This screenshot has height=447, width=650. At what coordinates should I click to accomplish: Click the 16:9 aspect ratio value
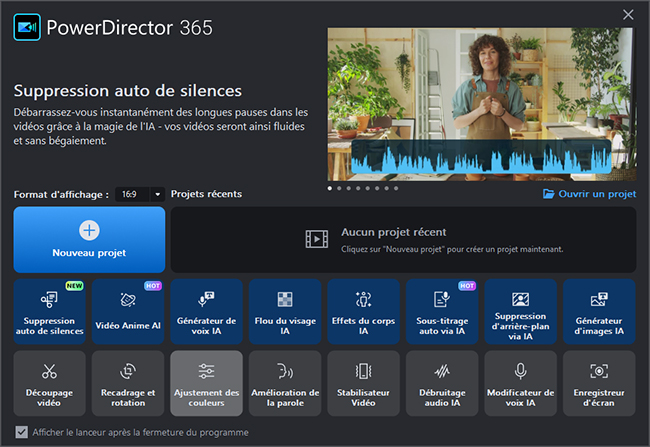pyautogui.click(x=129, y=194)
